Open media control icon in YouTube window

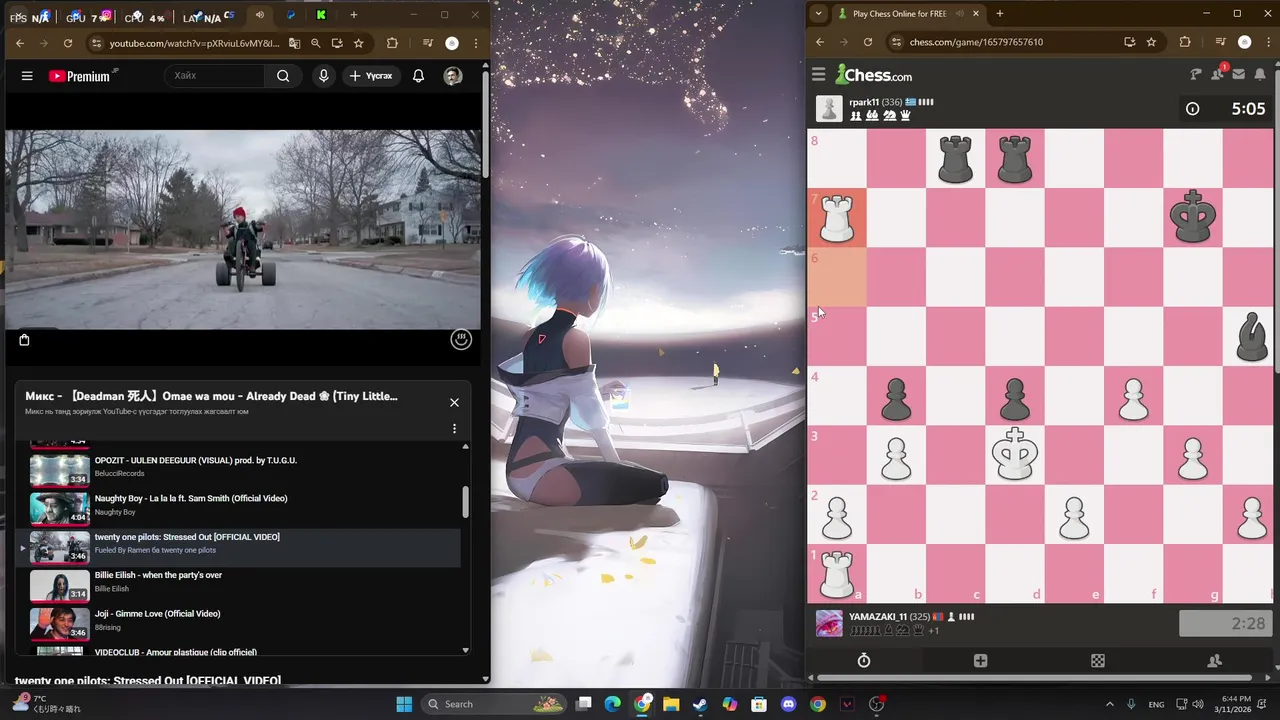(x=428, y=43)
